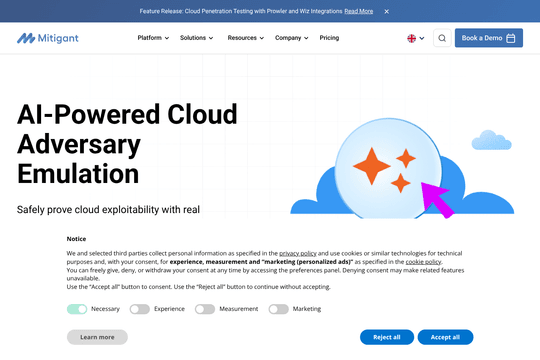
Task: Enable the Experience cookies switch
Action: (139, 309)
